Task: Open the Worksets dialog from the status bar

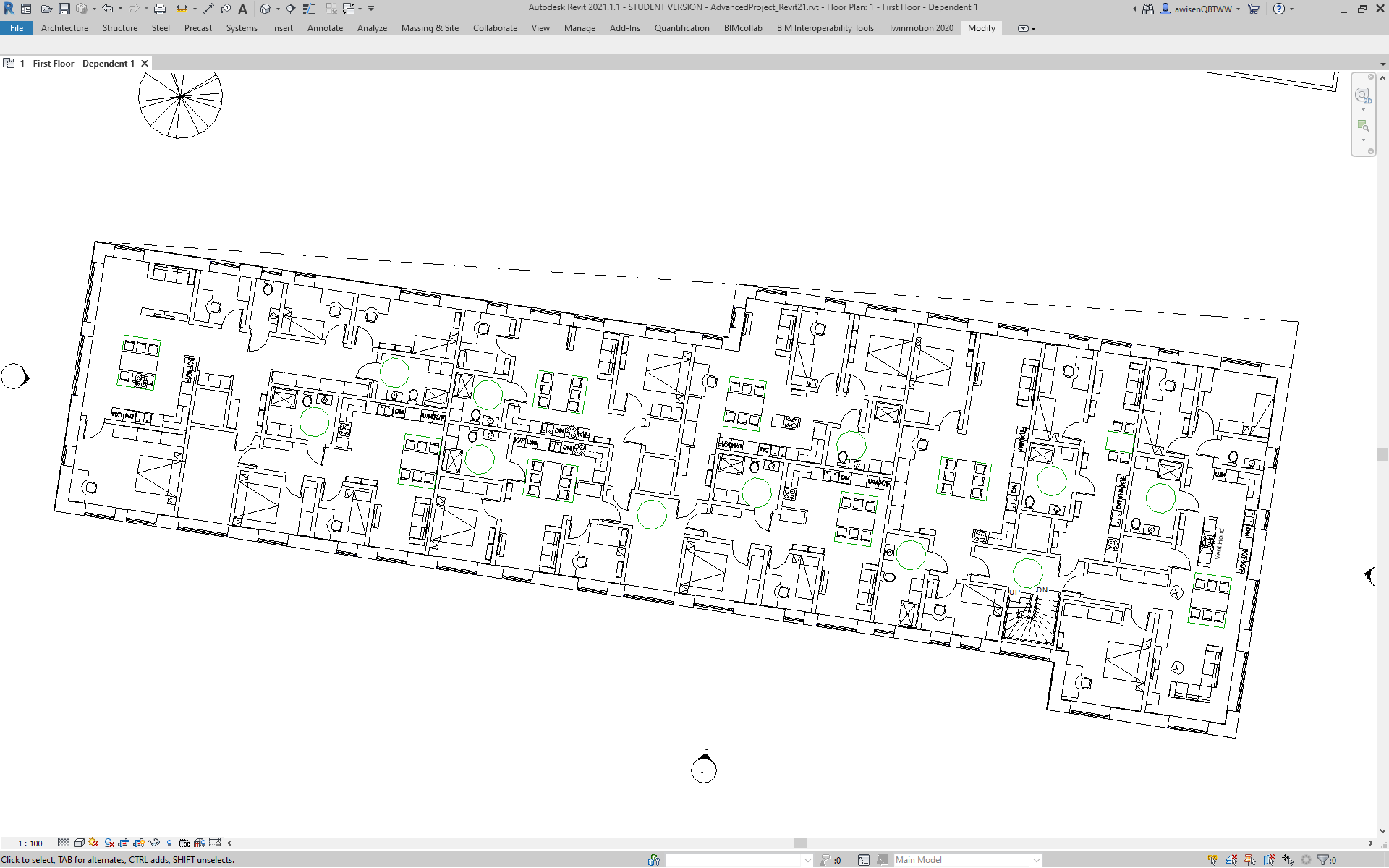Action: [x=653, y=860]
